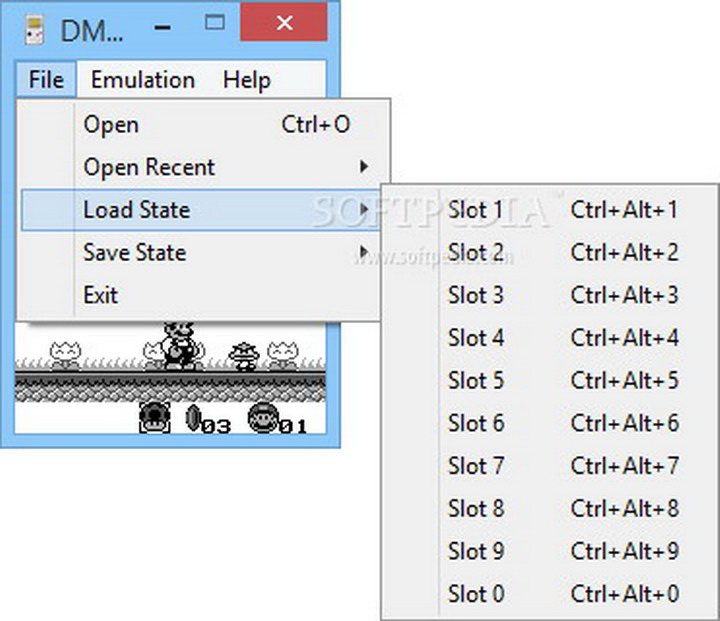This screenshot has height=621, width=720.
Task: Load state from Slot 2
Action: click(475, 253)
